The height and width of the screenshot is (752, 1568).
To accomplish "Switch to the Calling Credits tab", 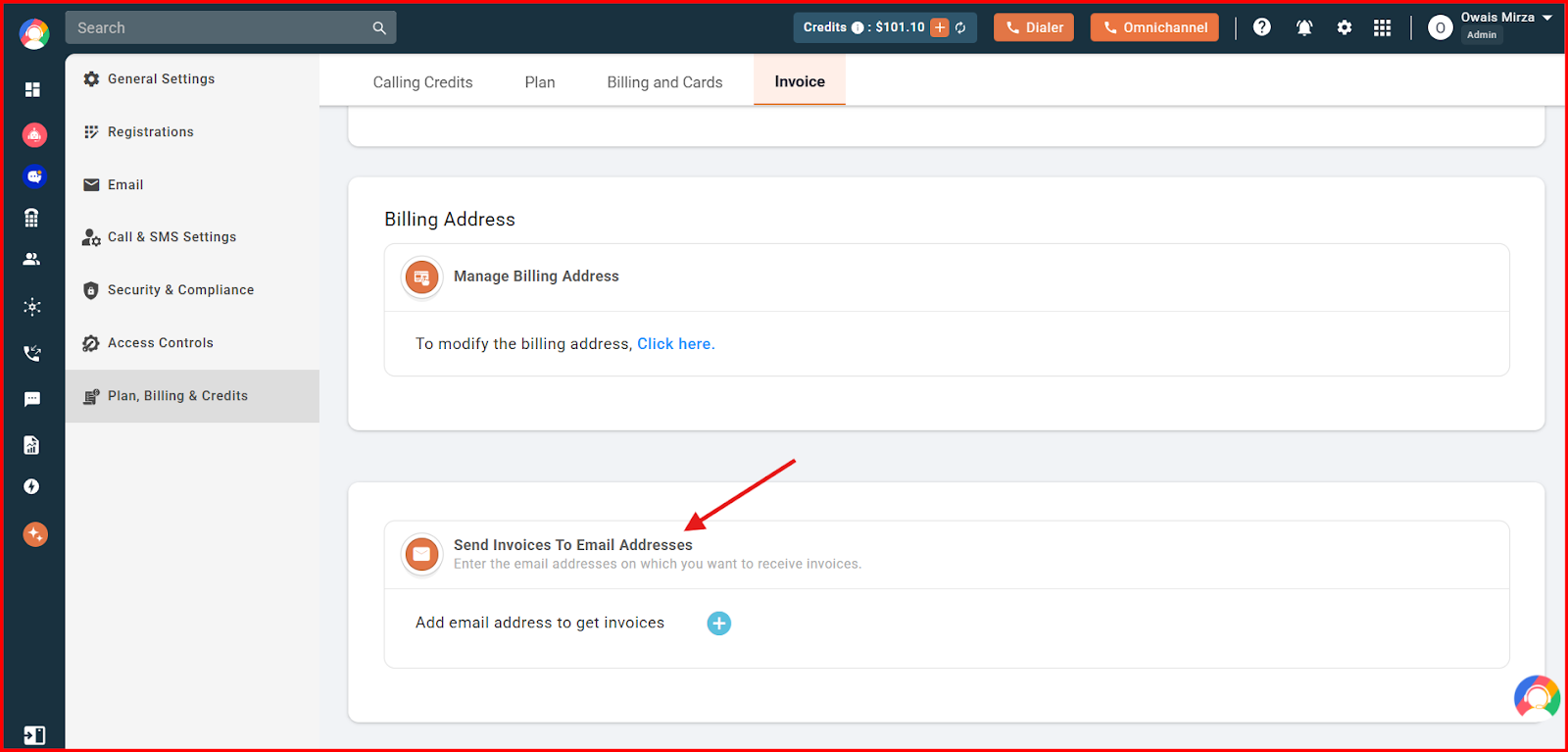I will click(422, 82).
